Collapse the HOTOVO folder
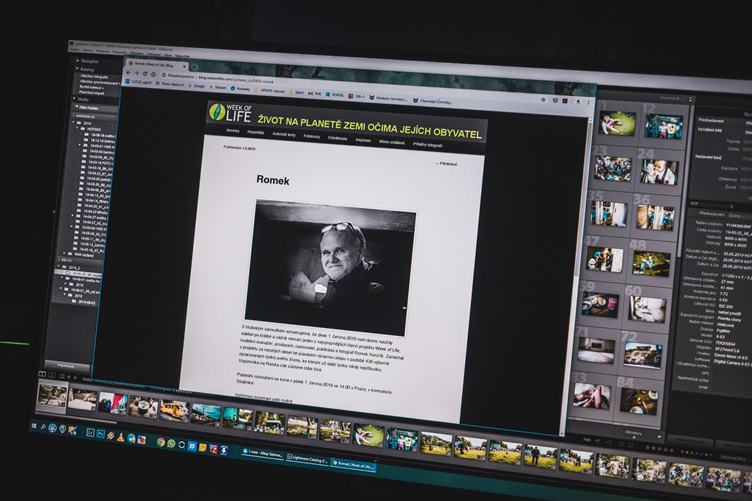 click(x=78, y=129)
